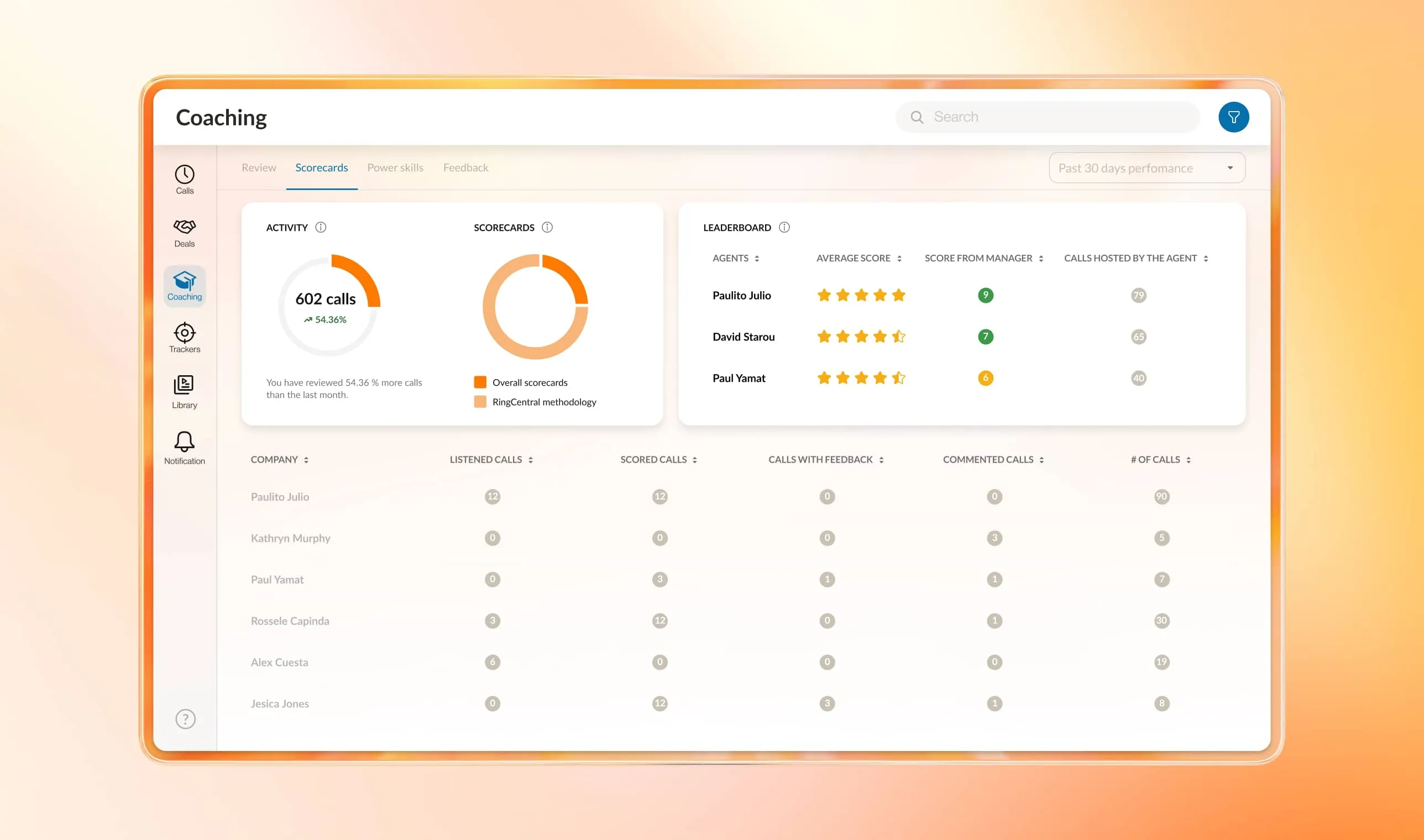Open Notification from the sidebar
The width and height of the screenshot is (1424, 840).
coord(184,446)
